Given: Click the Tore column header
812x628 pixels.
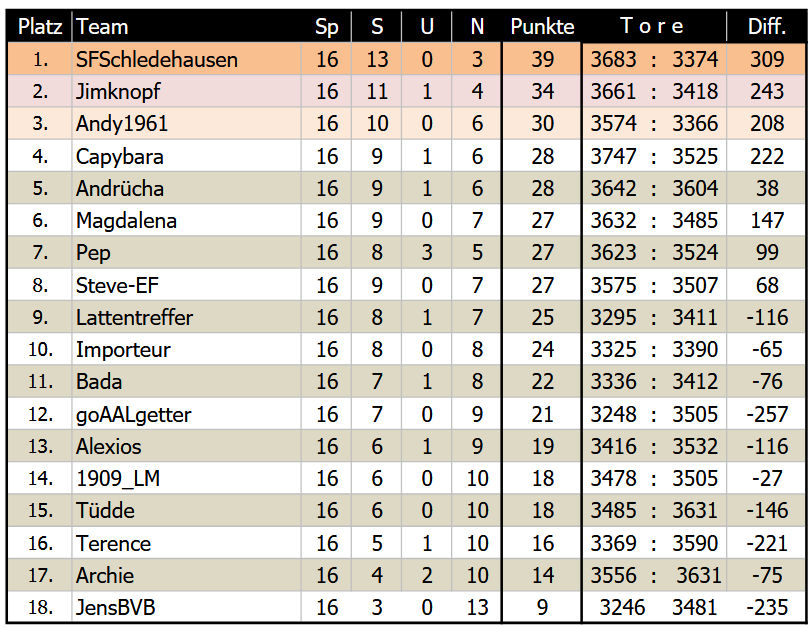Looking at the screenshot, I should (x=653, y=27).
